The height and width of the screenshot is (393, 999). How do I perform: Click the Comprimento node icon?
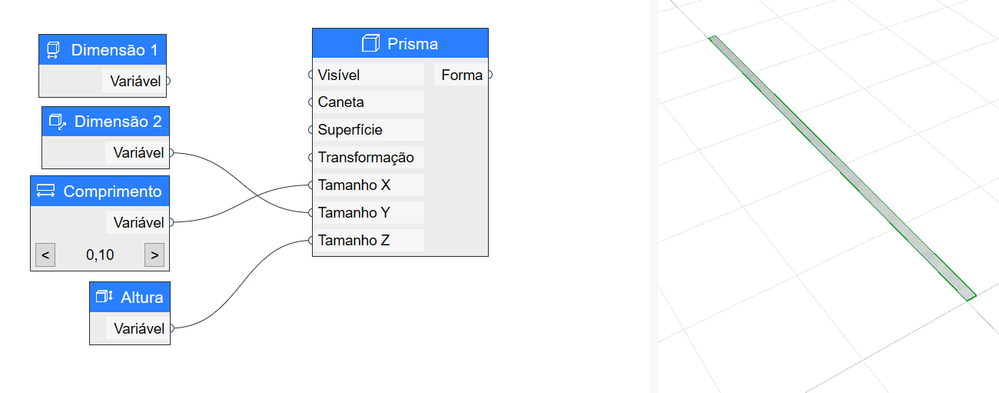pos(46,191)
